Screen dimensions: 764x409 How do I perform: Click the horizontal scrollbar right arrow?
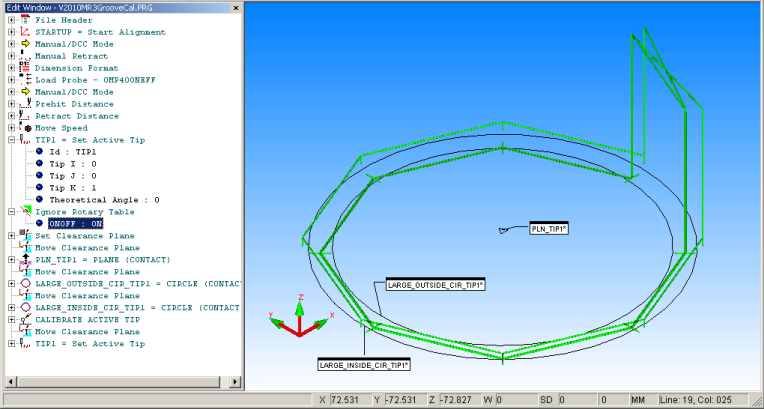pyautogui.click(x=236, y=381)
